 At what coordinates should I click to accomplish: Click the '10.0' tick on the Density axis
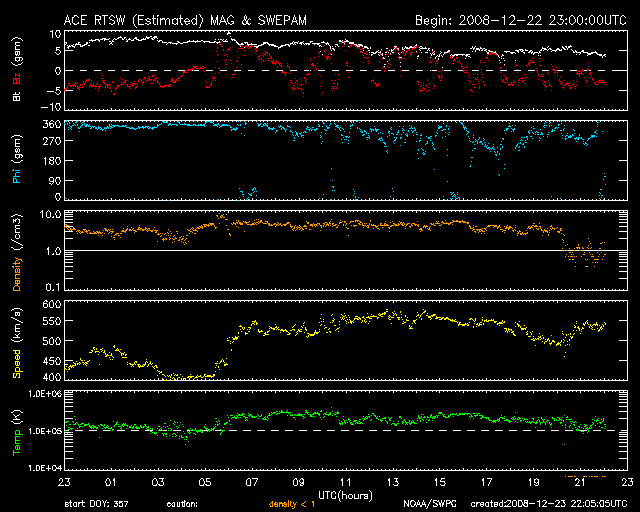[x=50, y=214]
